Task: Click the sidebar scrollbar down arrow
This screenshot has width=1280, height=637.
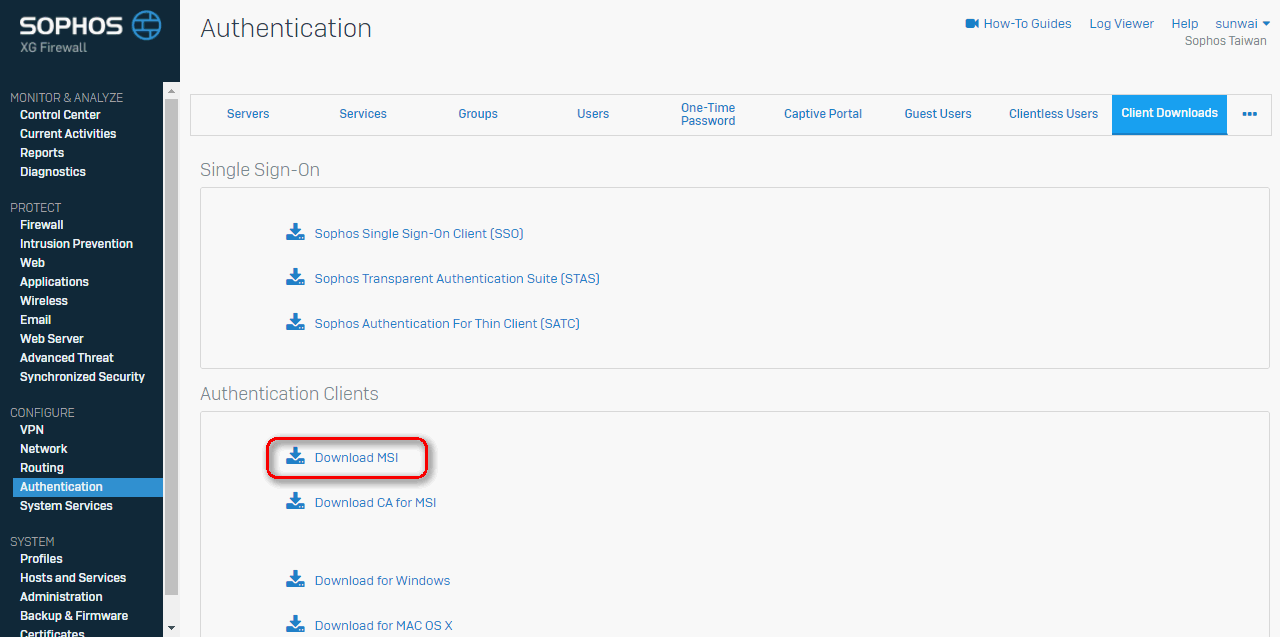Action: 171,628
